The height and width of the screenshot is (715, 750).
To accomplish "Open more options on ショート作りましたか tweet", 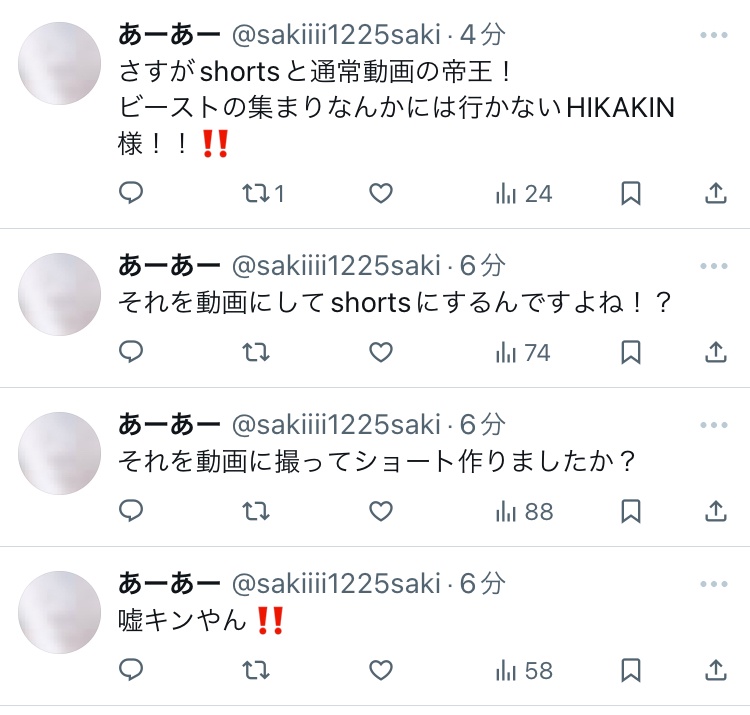I will 714,425.
